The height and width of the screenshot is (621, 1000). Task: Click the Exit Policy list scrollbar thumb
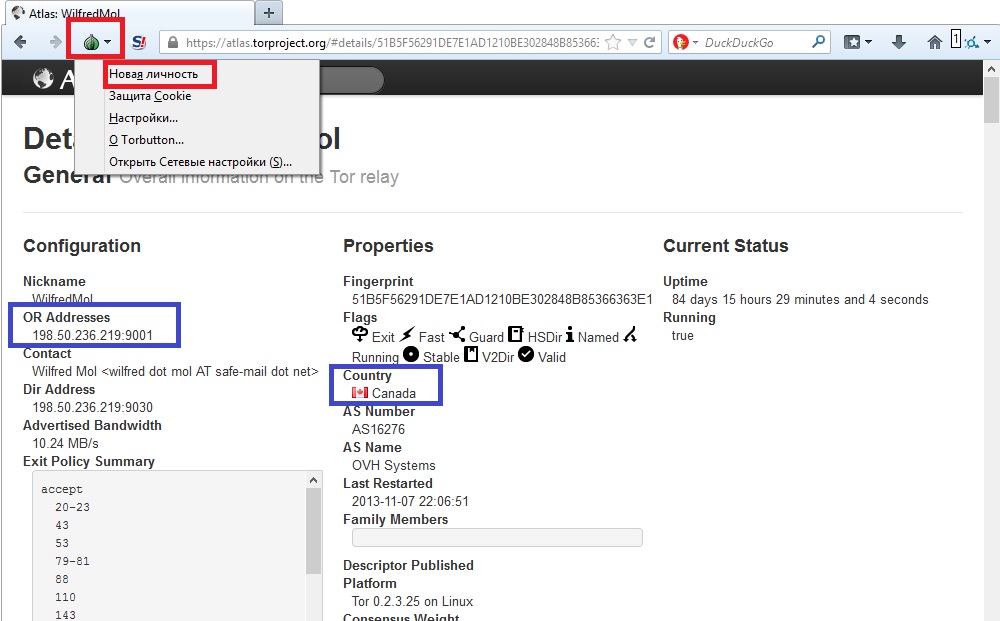coord(313,531)
